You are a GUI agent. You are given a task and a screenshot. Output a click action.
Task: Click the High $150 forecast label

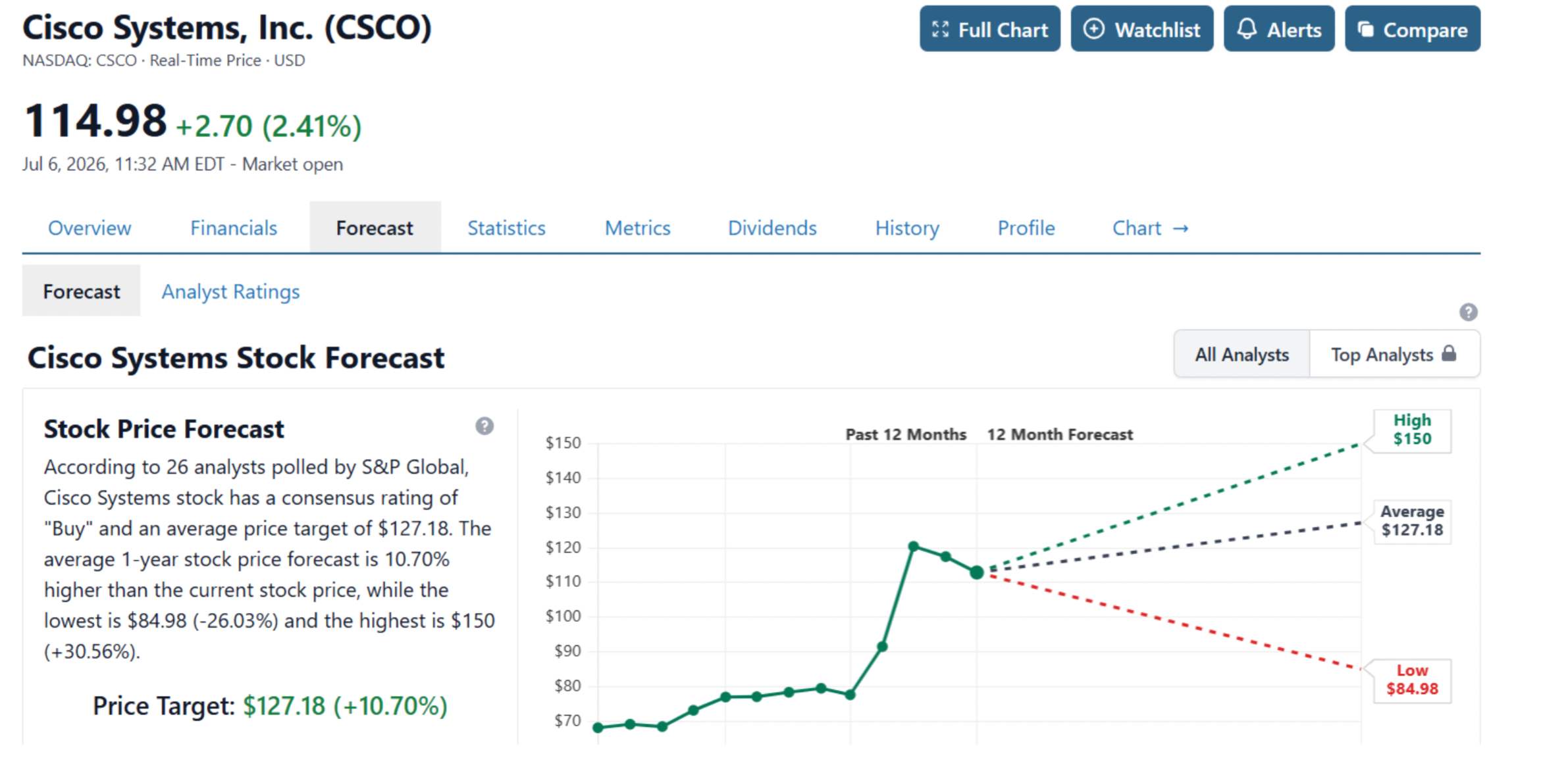point(1412,430)
